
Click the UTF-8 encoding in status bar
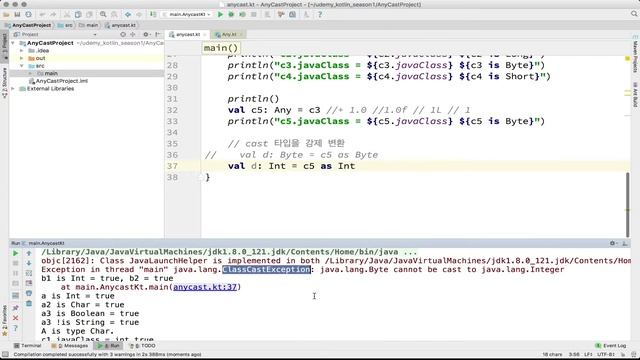point(606,354)
